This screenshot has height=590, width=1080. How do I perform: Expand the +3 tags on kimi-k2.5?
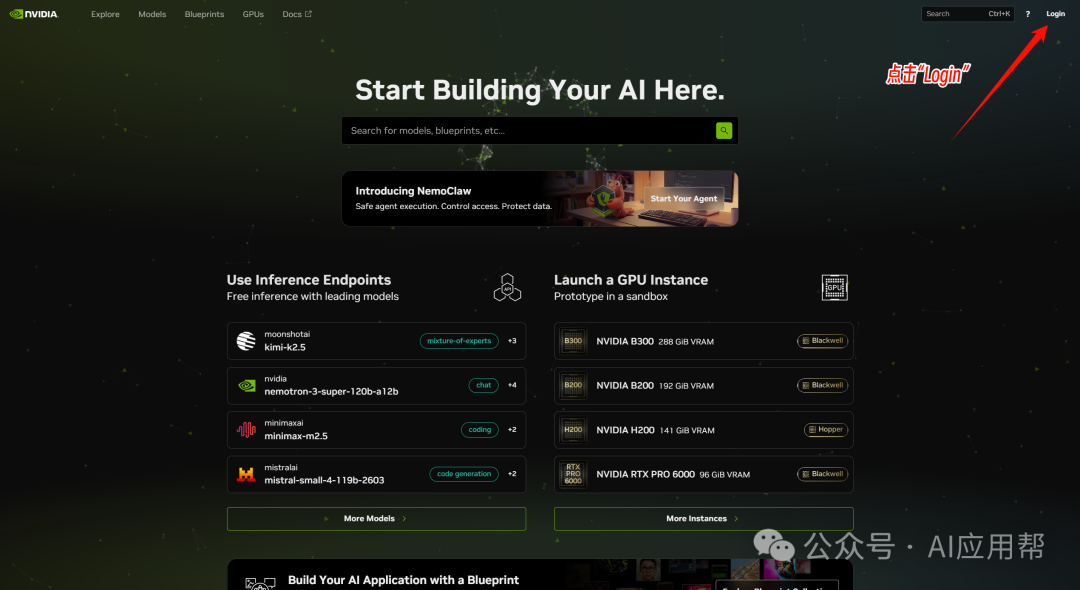(512, 341)
